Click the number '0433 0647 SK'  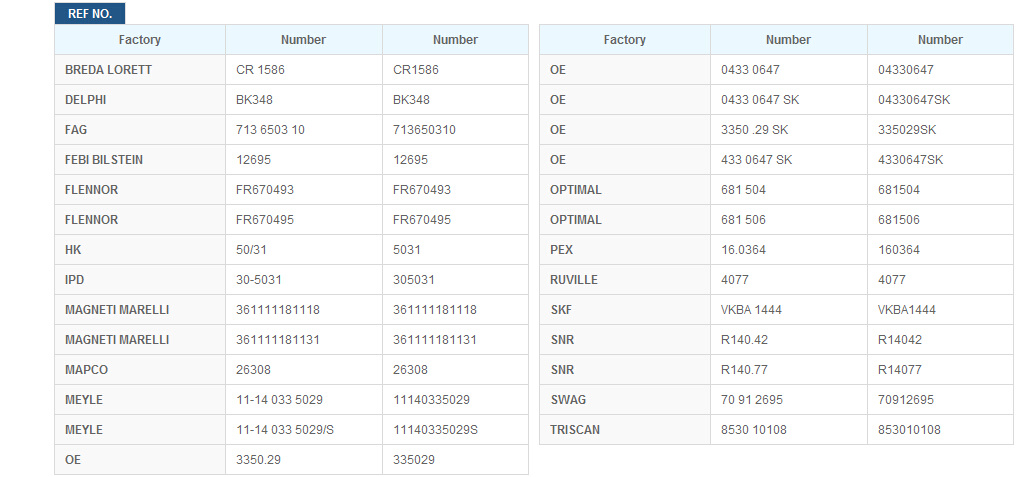point(760,100)
